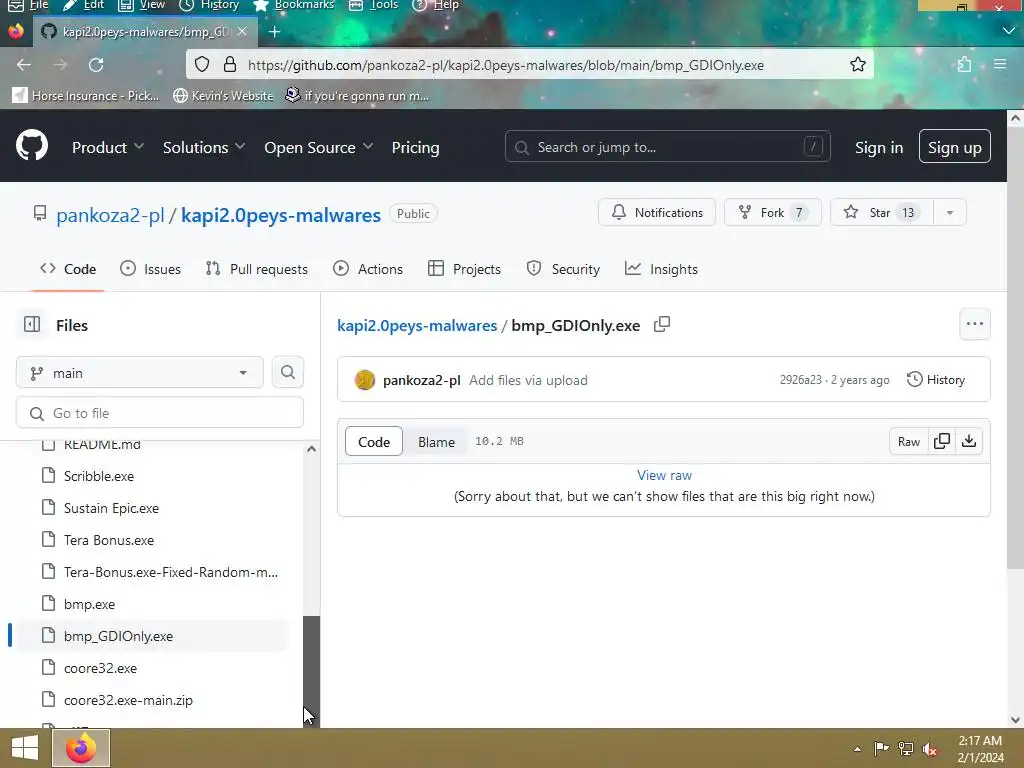
Task: Click the pankoza2-pl owner link
Action: click(110, 215)
